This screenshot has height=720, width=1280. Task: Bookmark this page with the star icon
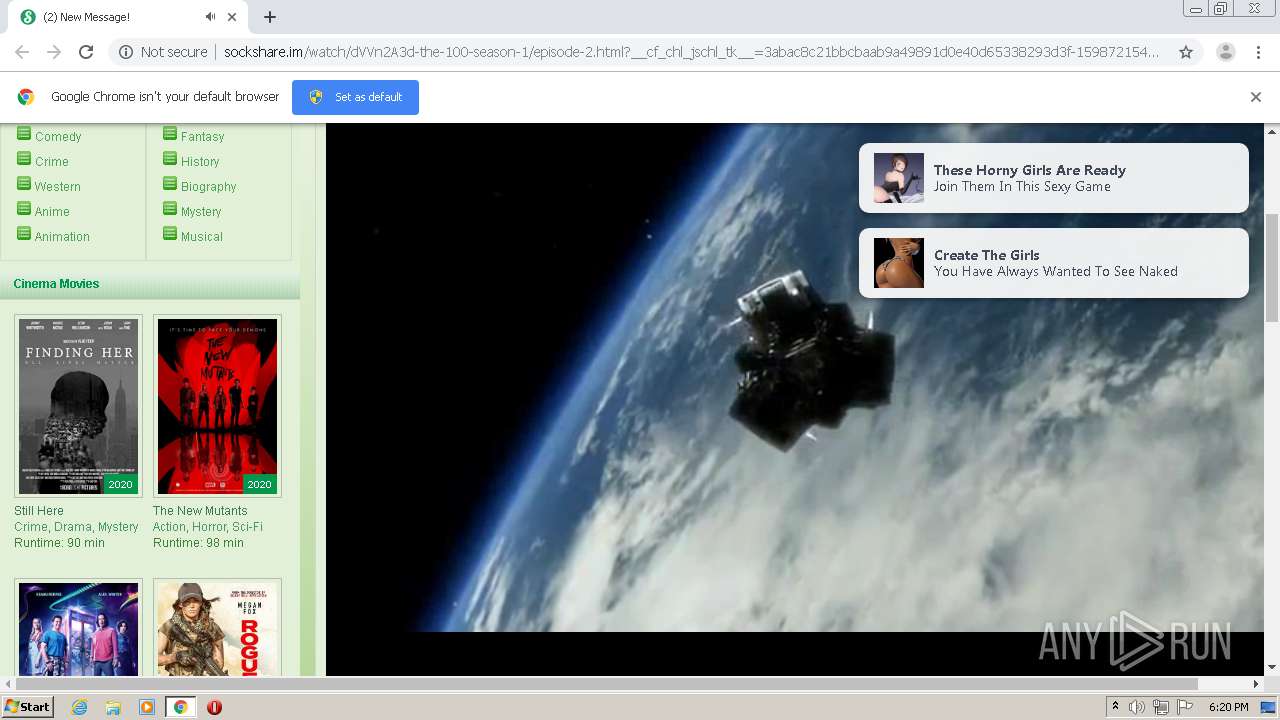pyautogui.click(x=1186, y=52)
